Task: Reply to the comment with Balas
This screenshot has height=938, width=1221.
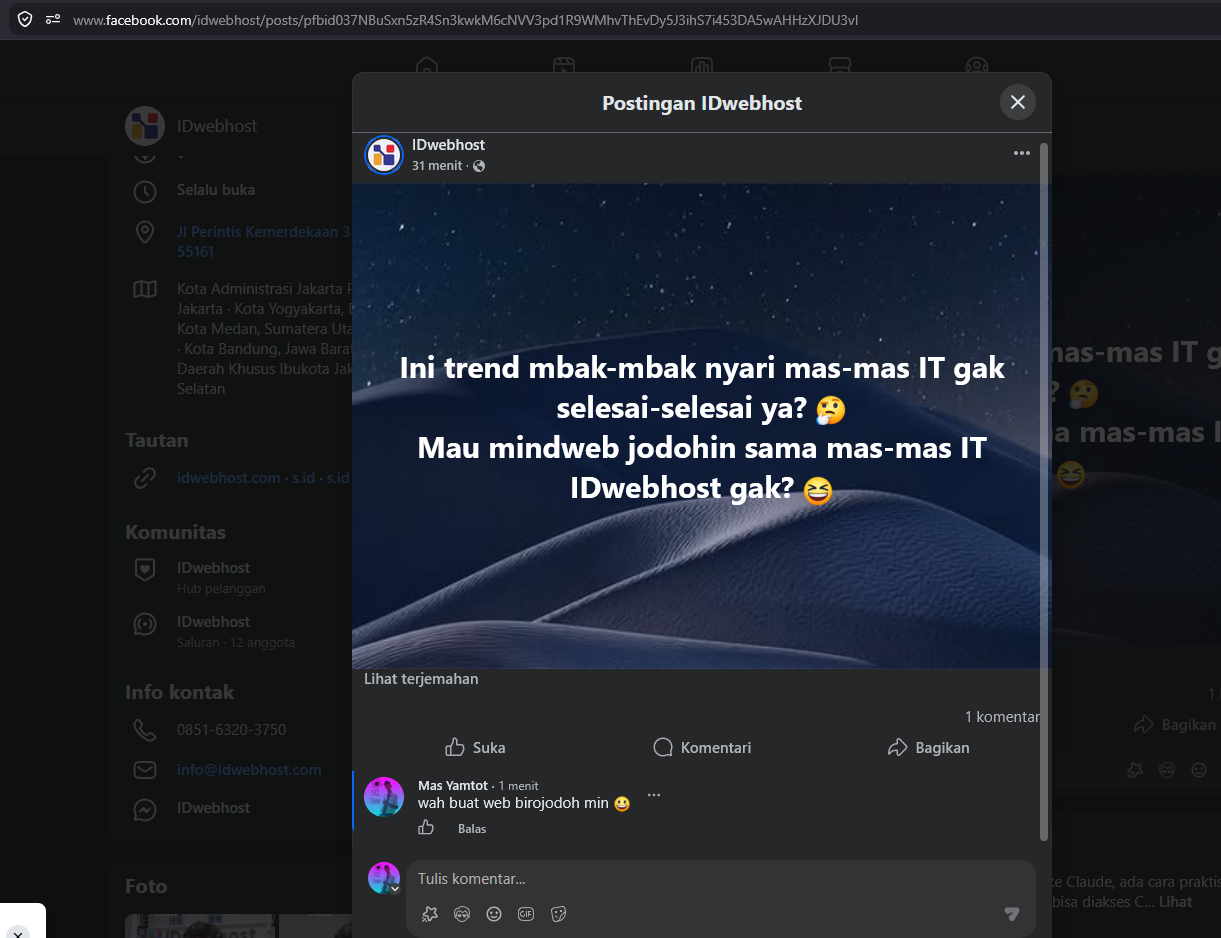Action: click(x=472, y=829)
